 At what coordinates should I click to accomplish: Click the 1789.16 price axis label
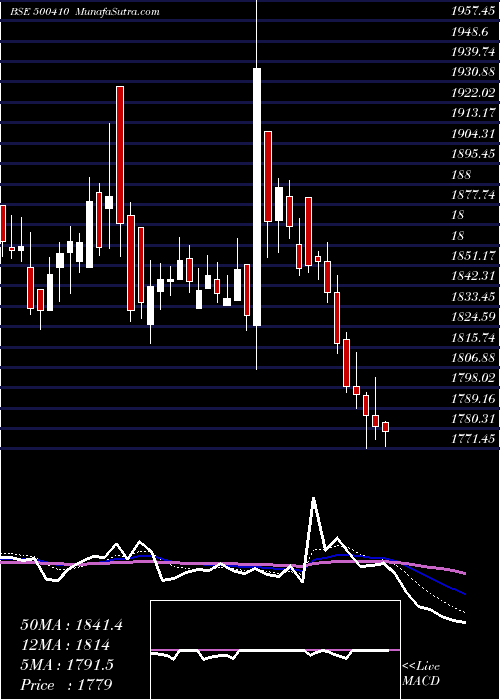473,398
